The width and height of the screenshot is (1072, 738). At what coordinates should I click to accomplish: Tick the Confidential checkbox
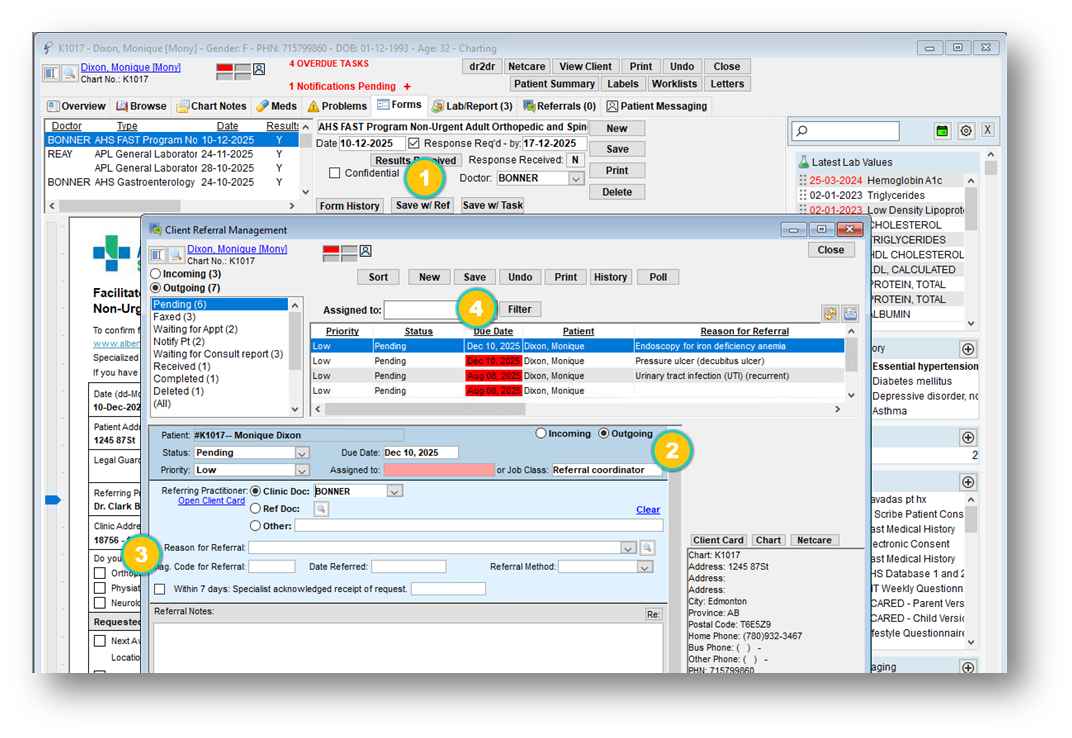tap(335, 174)
